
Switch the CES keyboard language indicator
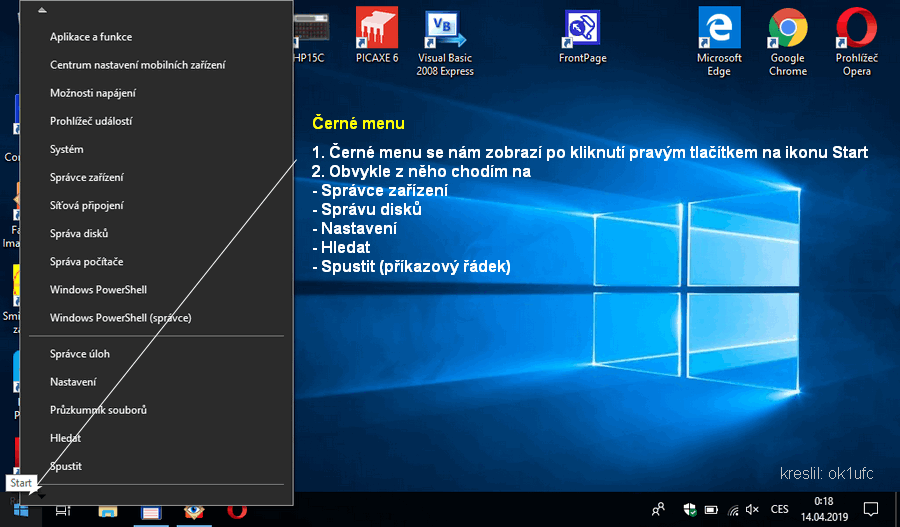(779, 510)
